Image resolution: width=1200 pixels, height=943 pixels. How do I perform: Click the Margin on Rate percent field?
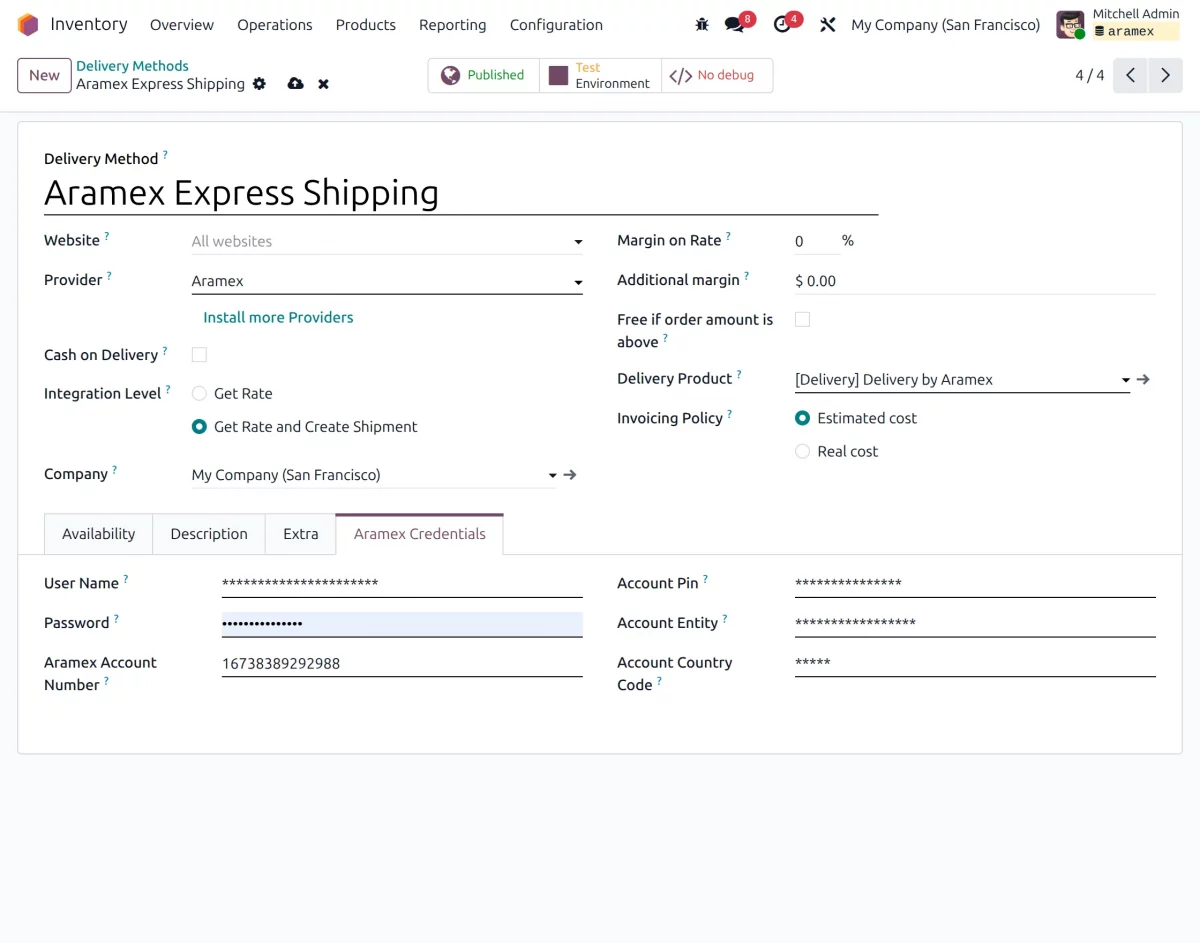816,241
